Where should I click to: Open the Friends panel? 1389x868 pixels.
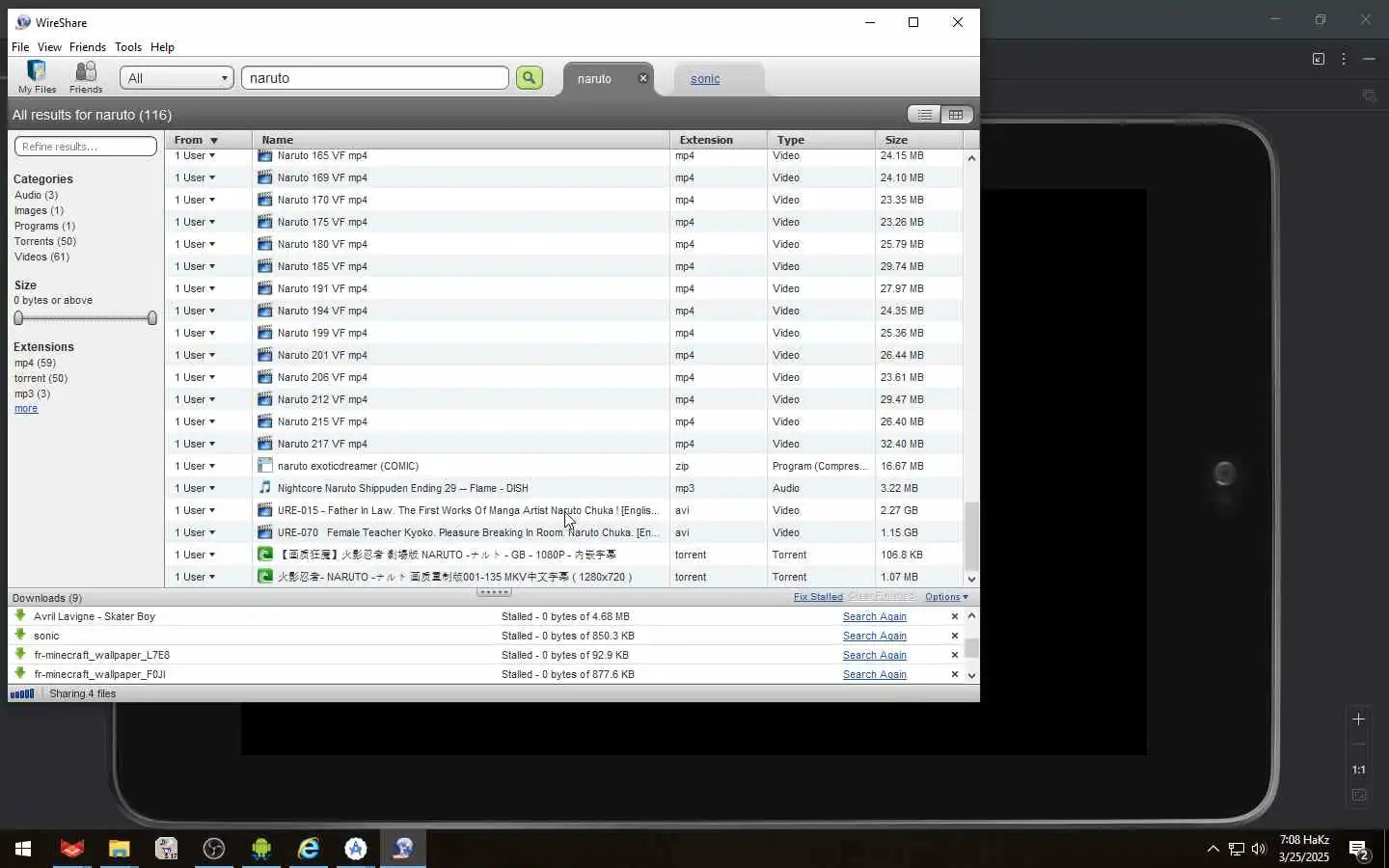[x=86, y=77]
